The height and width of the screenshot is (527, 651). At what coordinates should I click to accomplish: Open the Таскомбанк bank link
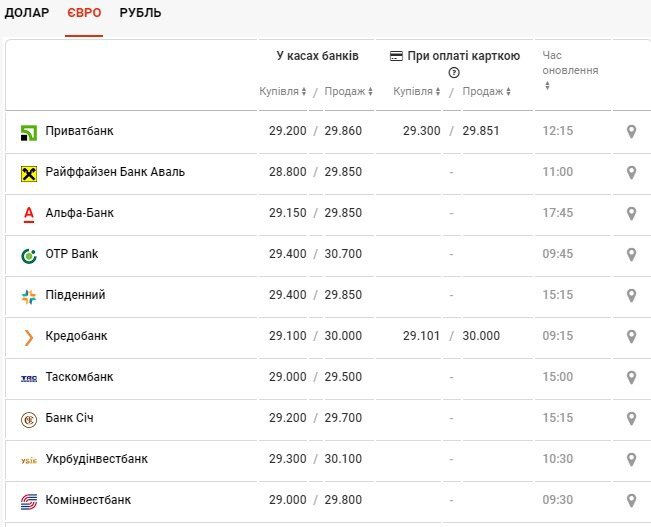tap(80, 377)
